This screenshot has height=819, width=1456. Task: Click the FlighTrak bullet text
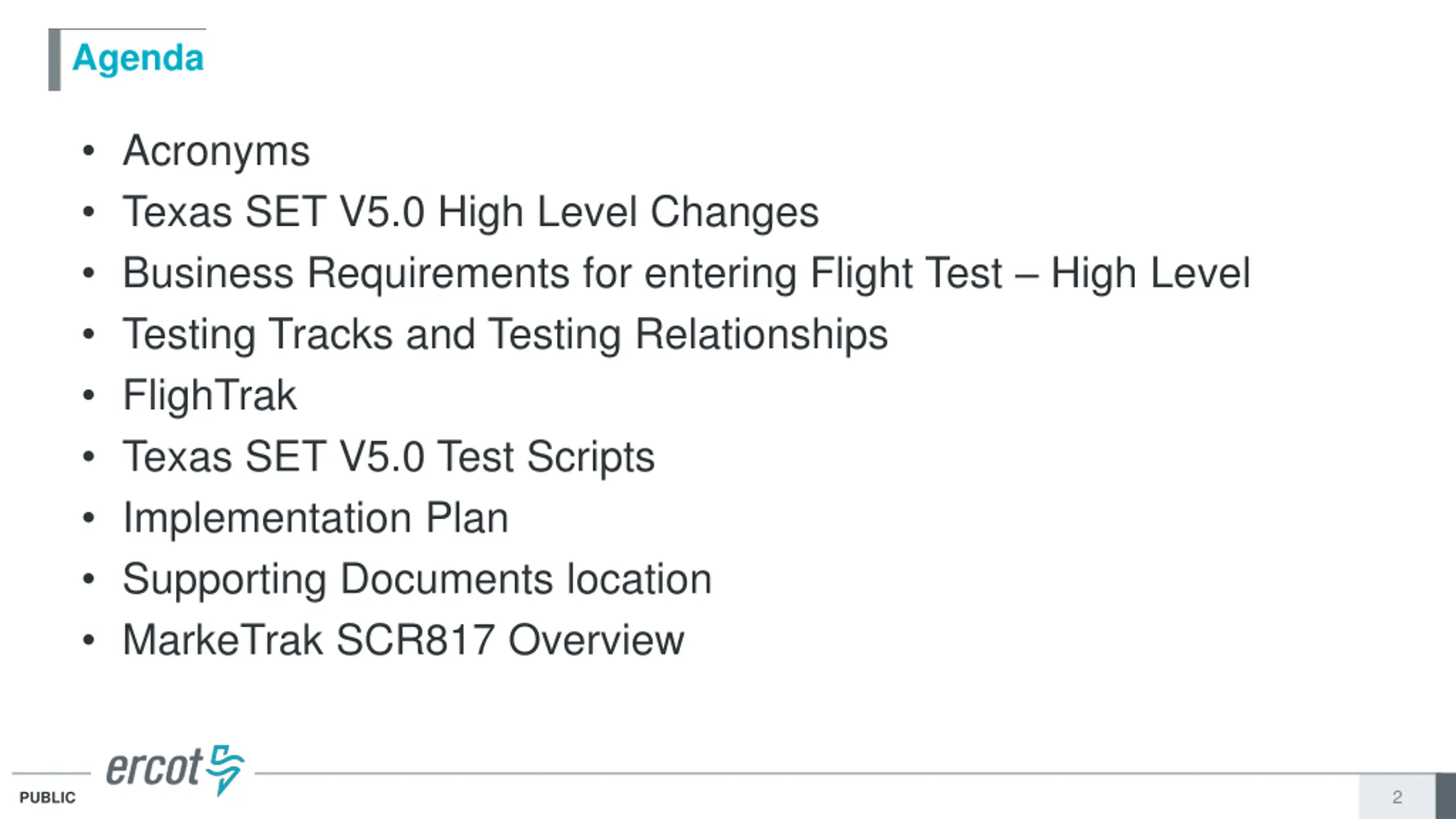(x=209, y=396)
